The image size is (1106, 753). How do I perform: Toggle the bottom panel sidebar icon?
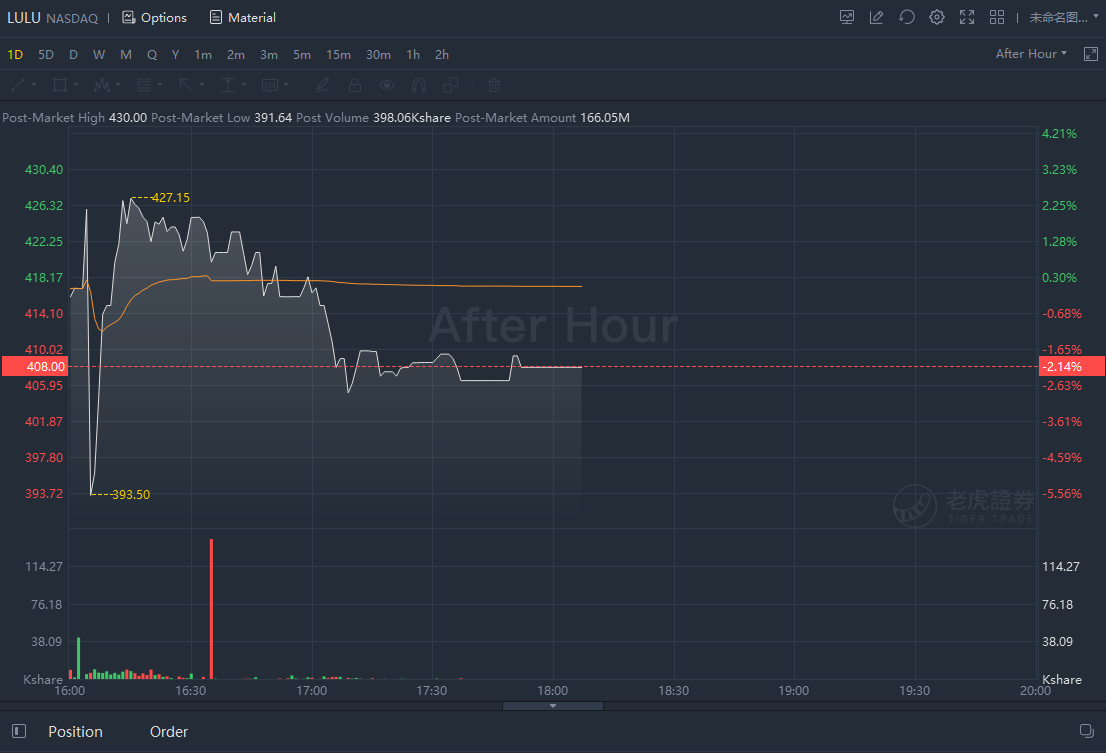coord(19,731)
